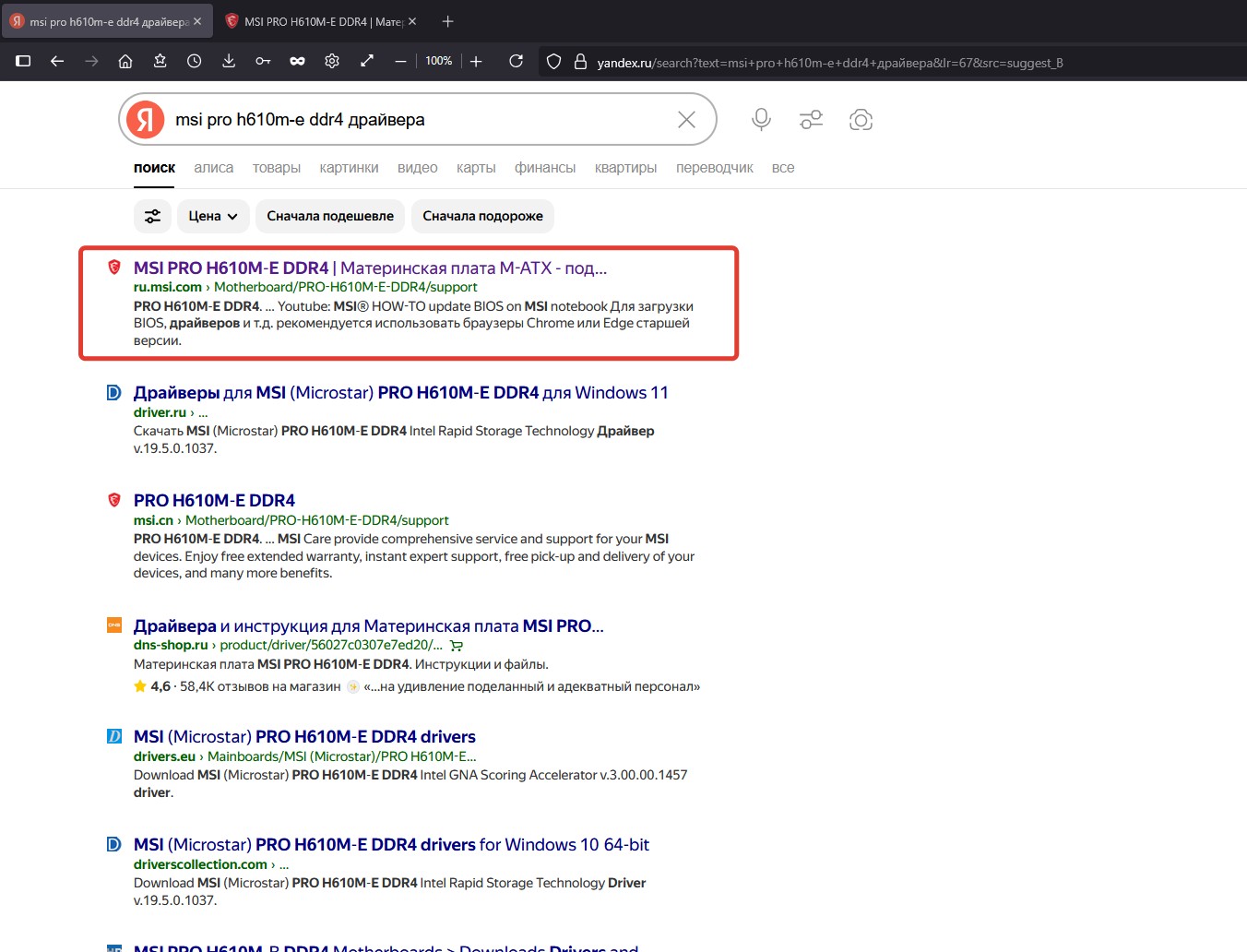Screen dimensions: 1247x952
Task: Switch to the алиса tab
Action: [x=214, y=168]
